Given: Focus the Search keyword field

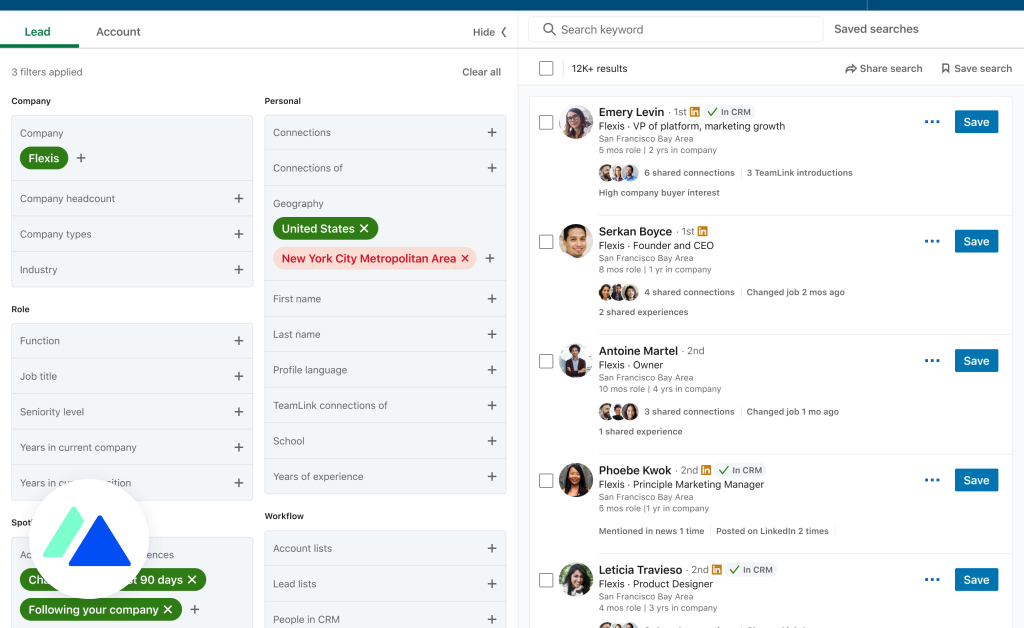Looking at the screenshot, I should [675, 29].
